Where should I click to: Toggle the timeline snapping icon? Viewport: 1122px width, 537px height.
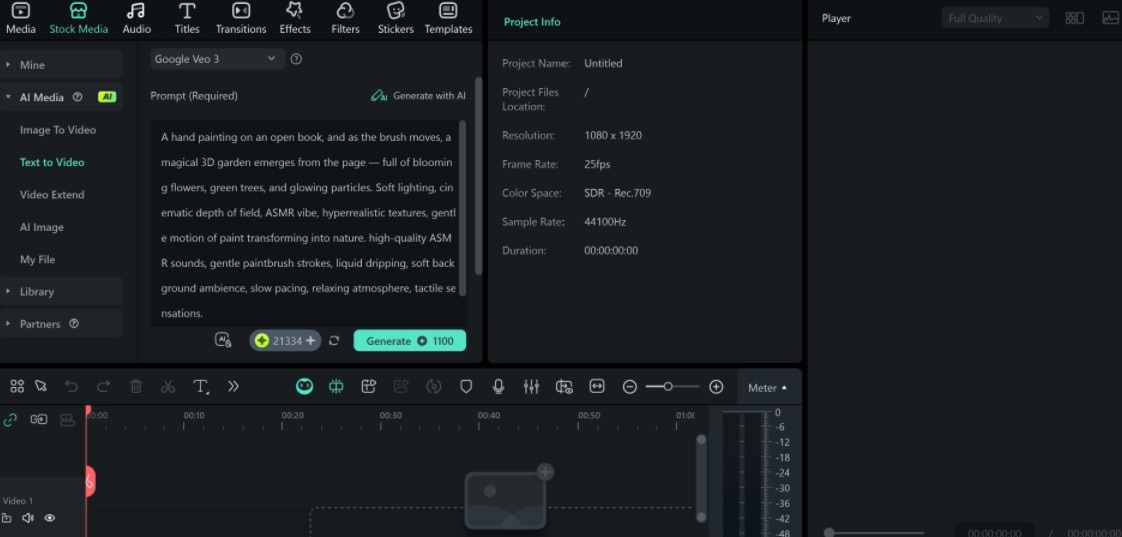(x=336, y=387)
